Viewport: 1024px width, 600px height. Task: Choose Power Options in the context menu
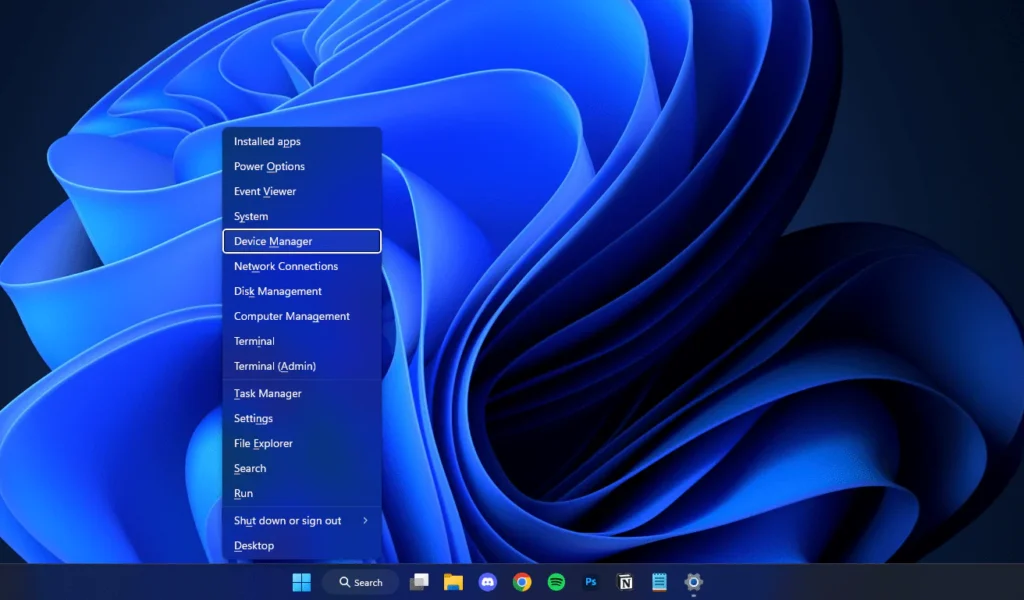(269, 167)
